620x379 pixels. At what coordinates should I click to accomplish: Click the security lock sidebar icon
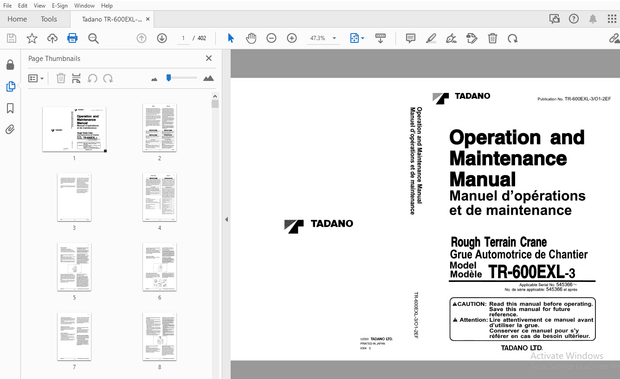click(x=10, y=64)
